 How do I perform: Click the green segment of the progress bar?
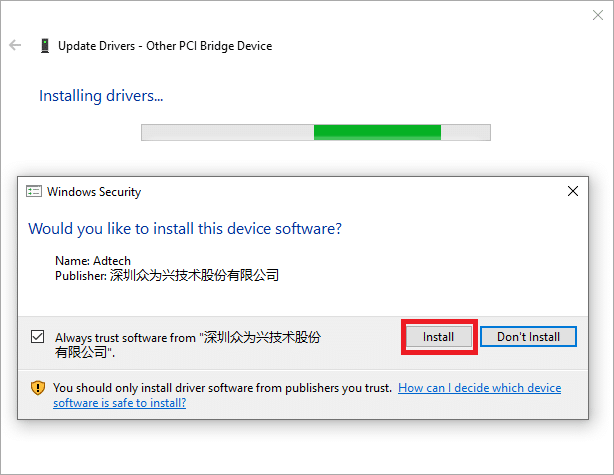click(x=377, y=132)
